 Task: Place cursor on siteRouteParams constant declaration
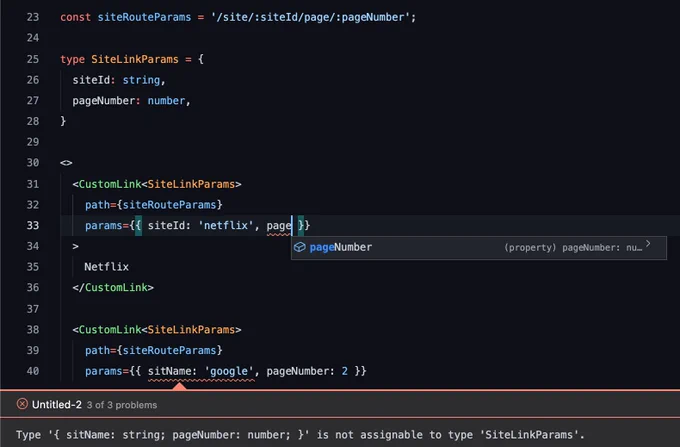[144, 17]
